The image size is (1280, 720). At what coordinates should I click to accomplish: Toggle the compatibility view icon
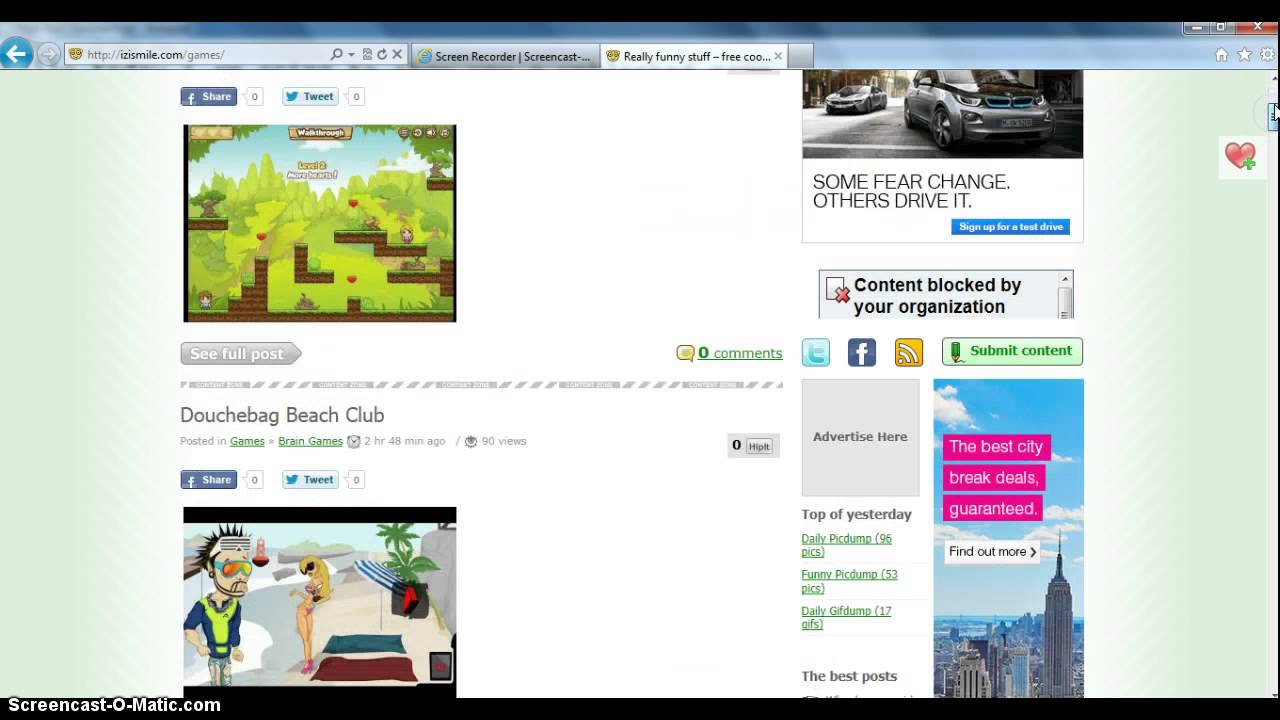point(367,55)
